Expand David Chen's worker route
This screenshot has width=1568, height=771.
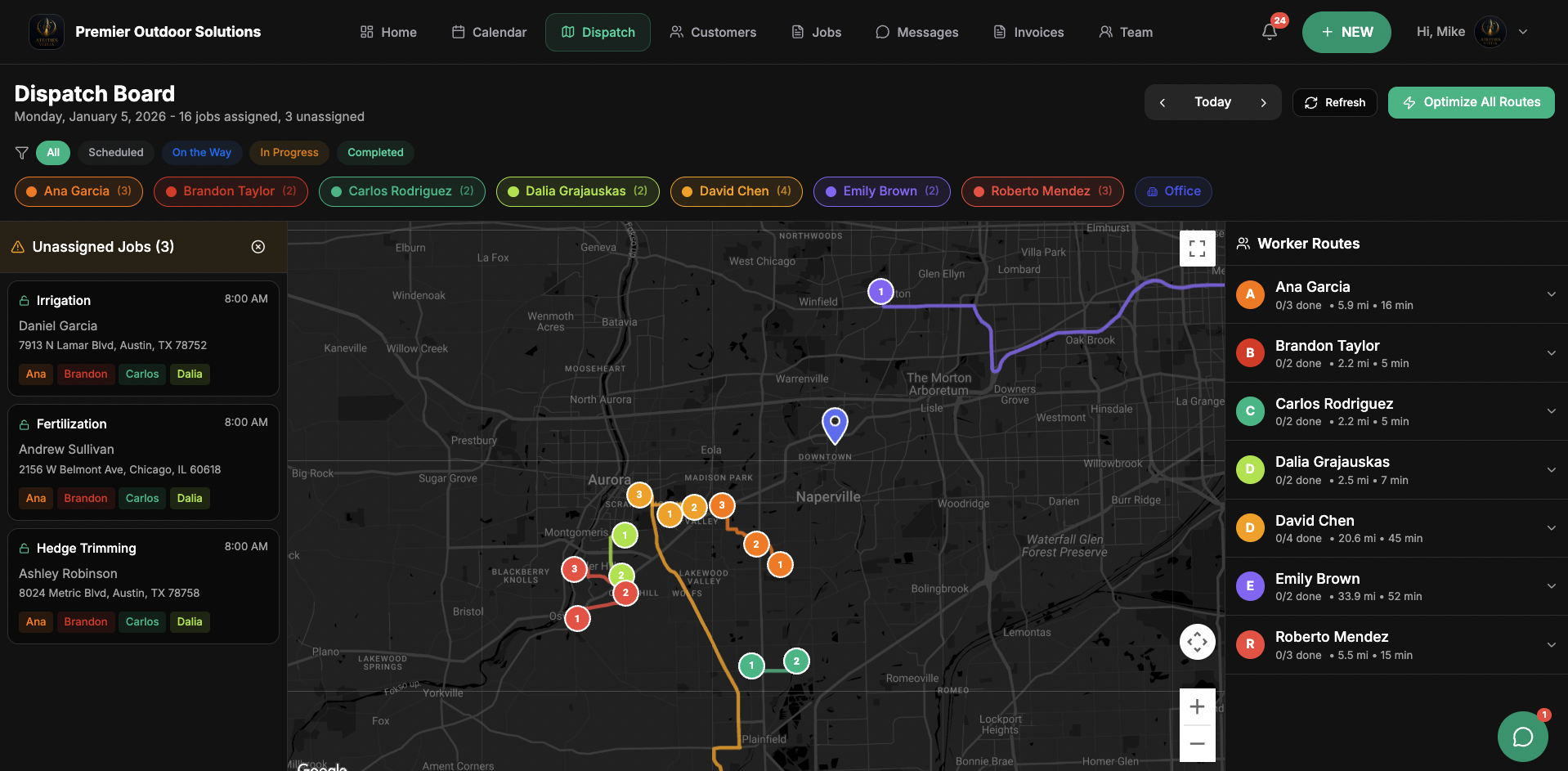[x=1551, y=528]
